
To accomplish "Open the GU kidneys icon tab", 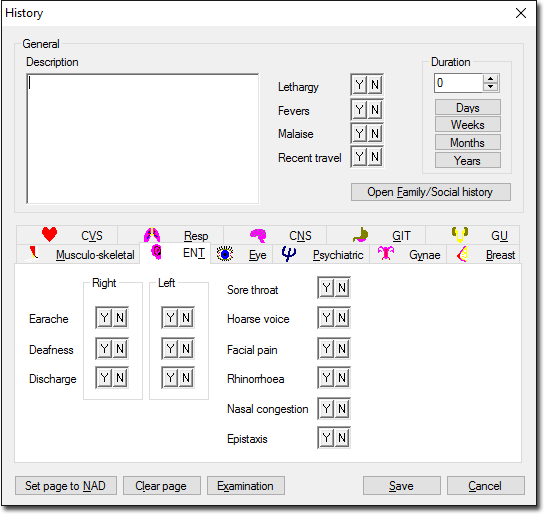I will pos(460,235).
